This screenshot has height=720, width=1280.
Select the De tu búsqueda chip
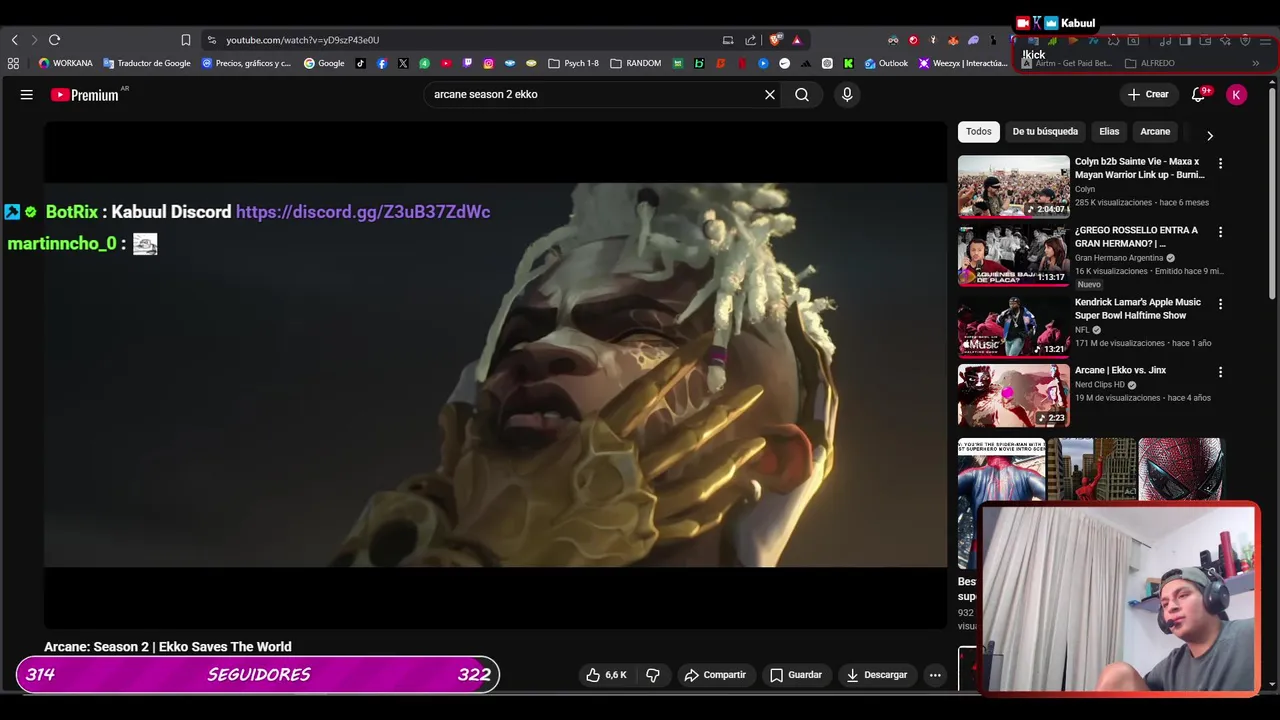(1045, 131)
